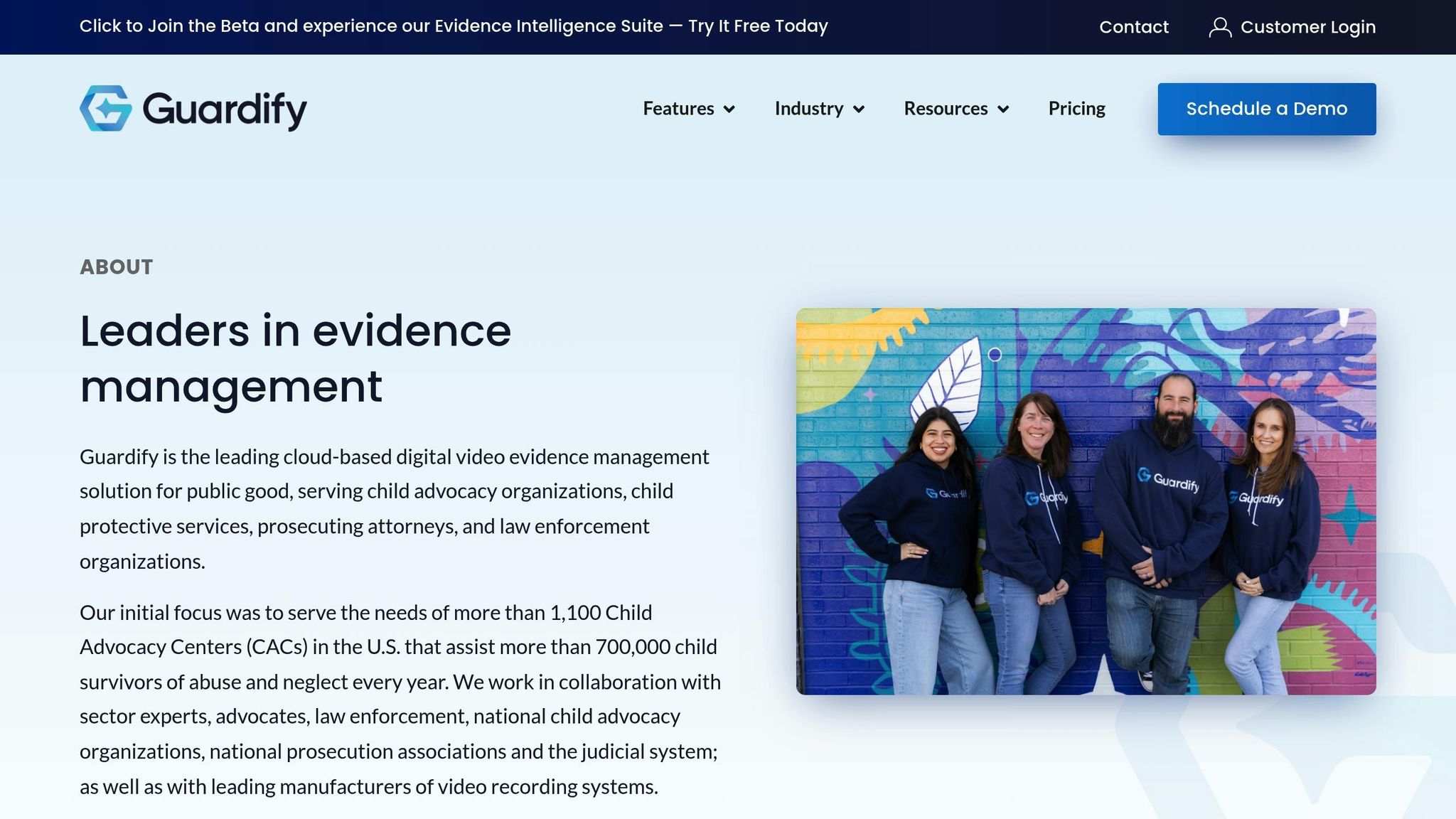Open the Resources menu label

coord(946,109)
